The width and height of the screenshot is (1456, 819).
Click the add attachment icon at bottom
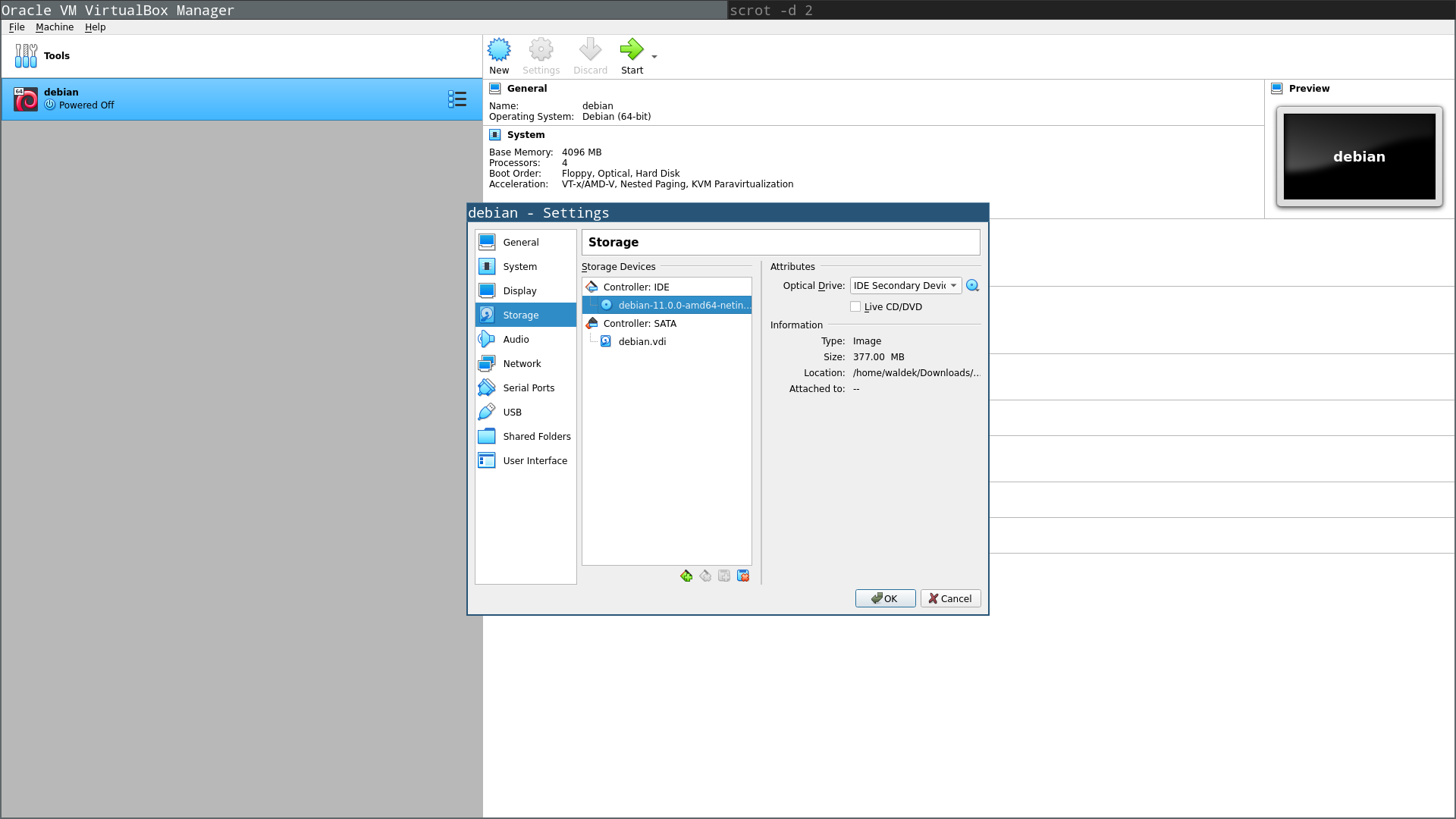(724, 576)
